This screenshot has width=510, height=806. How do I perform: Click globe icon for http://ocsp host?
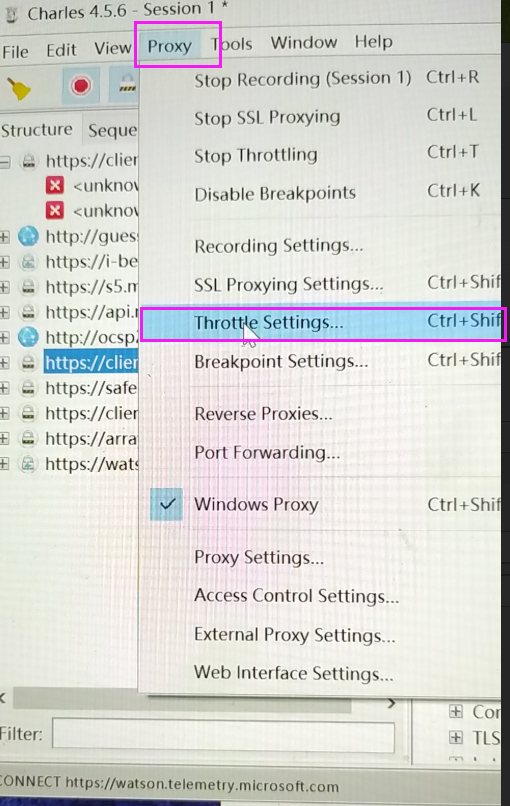pyautogui.click(x=28, y=337)
